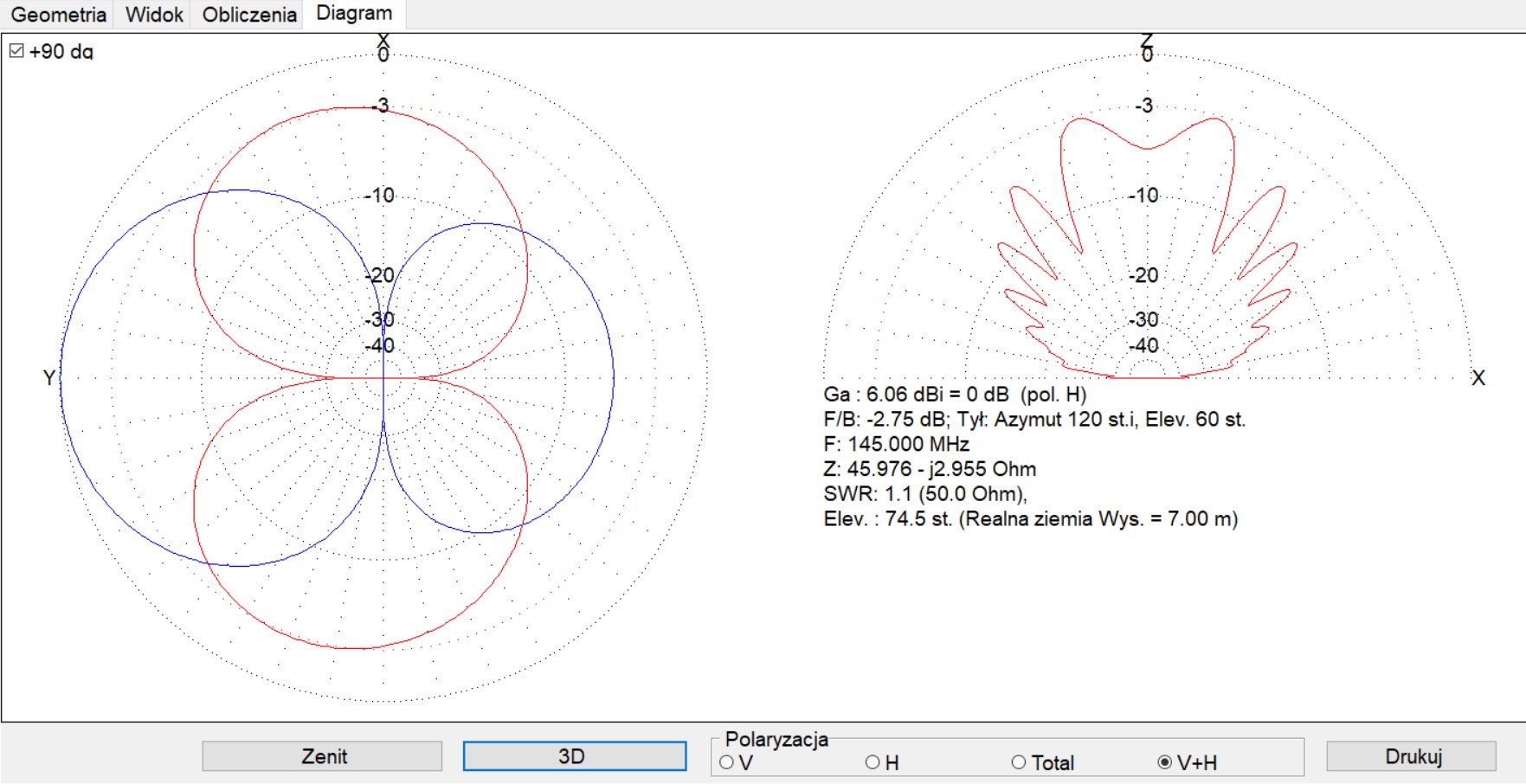The image size is (1526, 784).
Task: Click the Polaryzacja group label
Action: pos(776,740)
